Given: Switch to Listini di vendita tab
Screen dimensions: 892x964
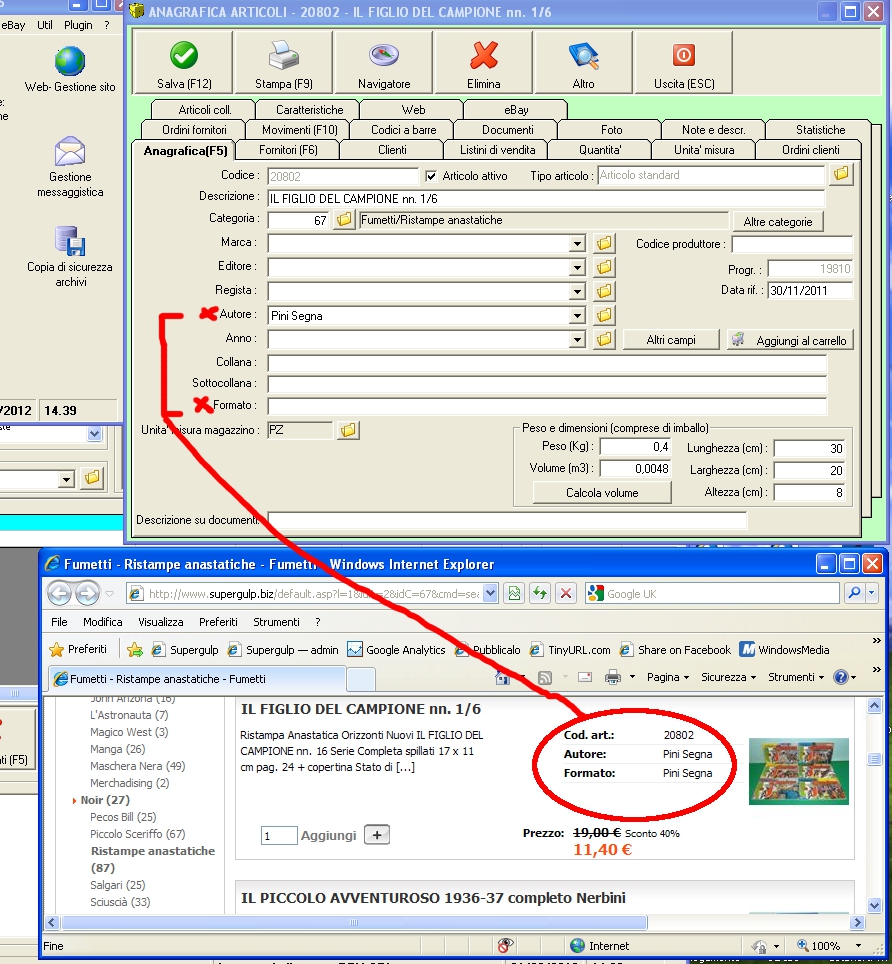Looking at the screenshot, I should (x=497, y=150).
